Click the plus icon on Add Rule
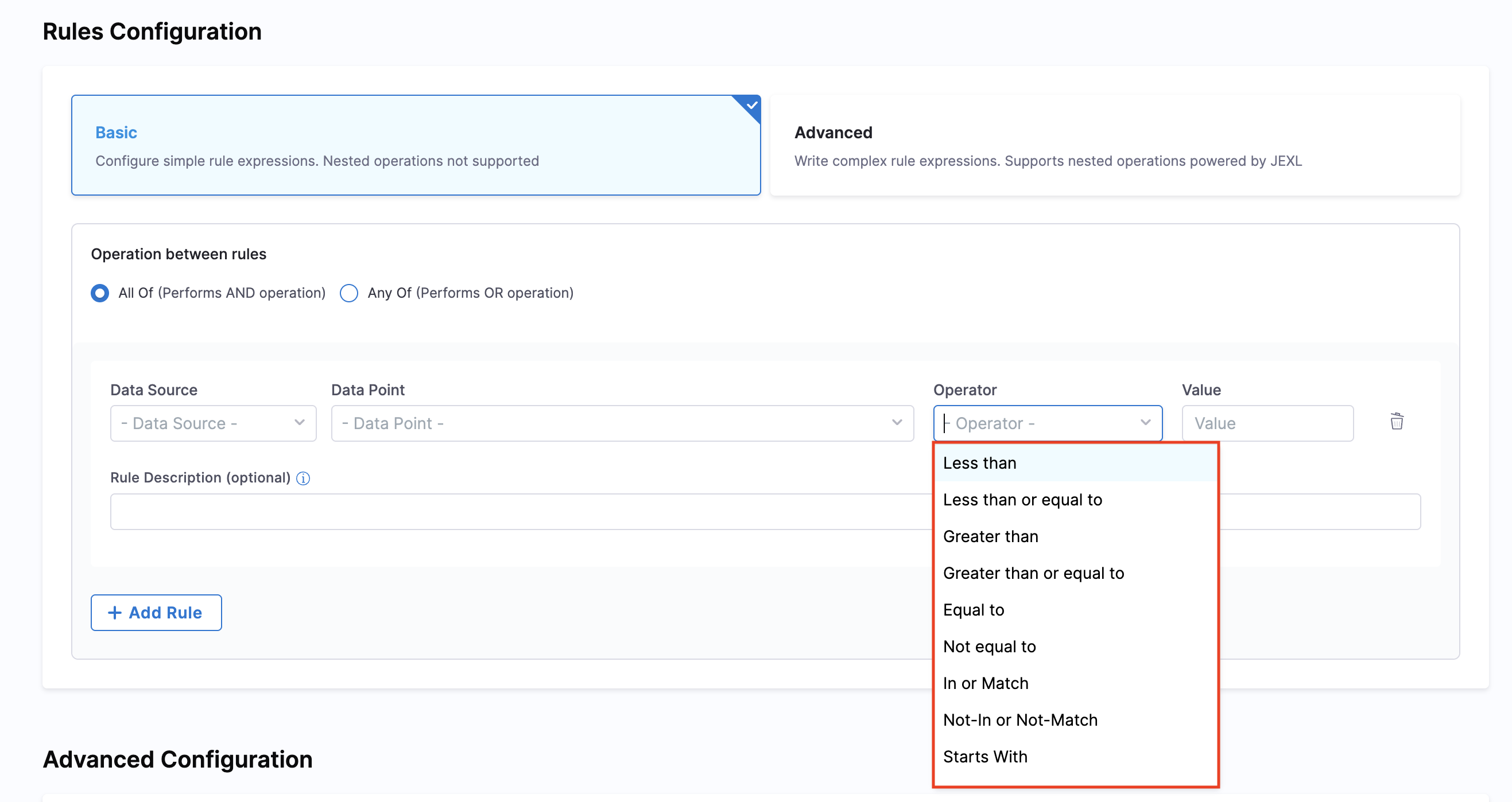The width and height of the screenshot is (1512, 802). point(114,613)
